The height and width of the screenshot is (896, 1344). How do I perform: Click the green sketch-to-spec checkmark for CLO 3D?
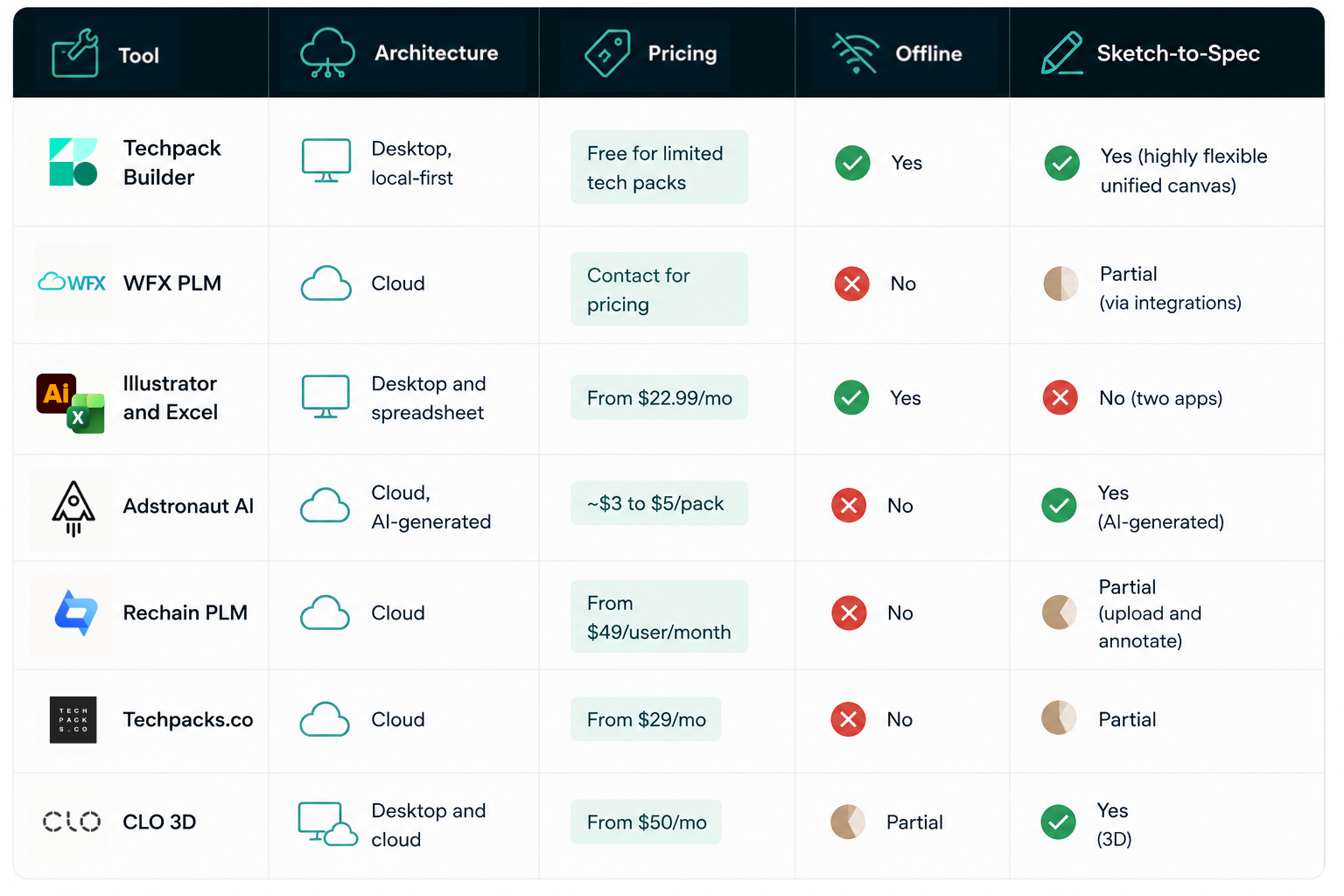click(1059, 822)
